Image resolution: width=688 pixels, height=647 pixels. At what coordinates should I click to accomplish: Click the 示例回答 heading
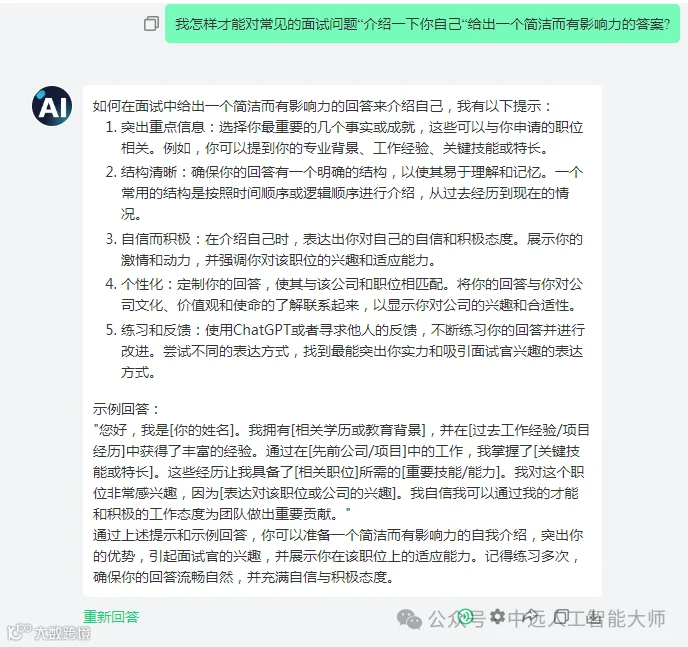pyautogui.click(x=126, y=409)
